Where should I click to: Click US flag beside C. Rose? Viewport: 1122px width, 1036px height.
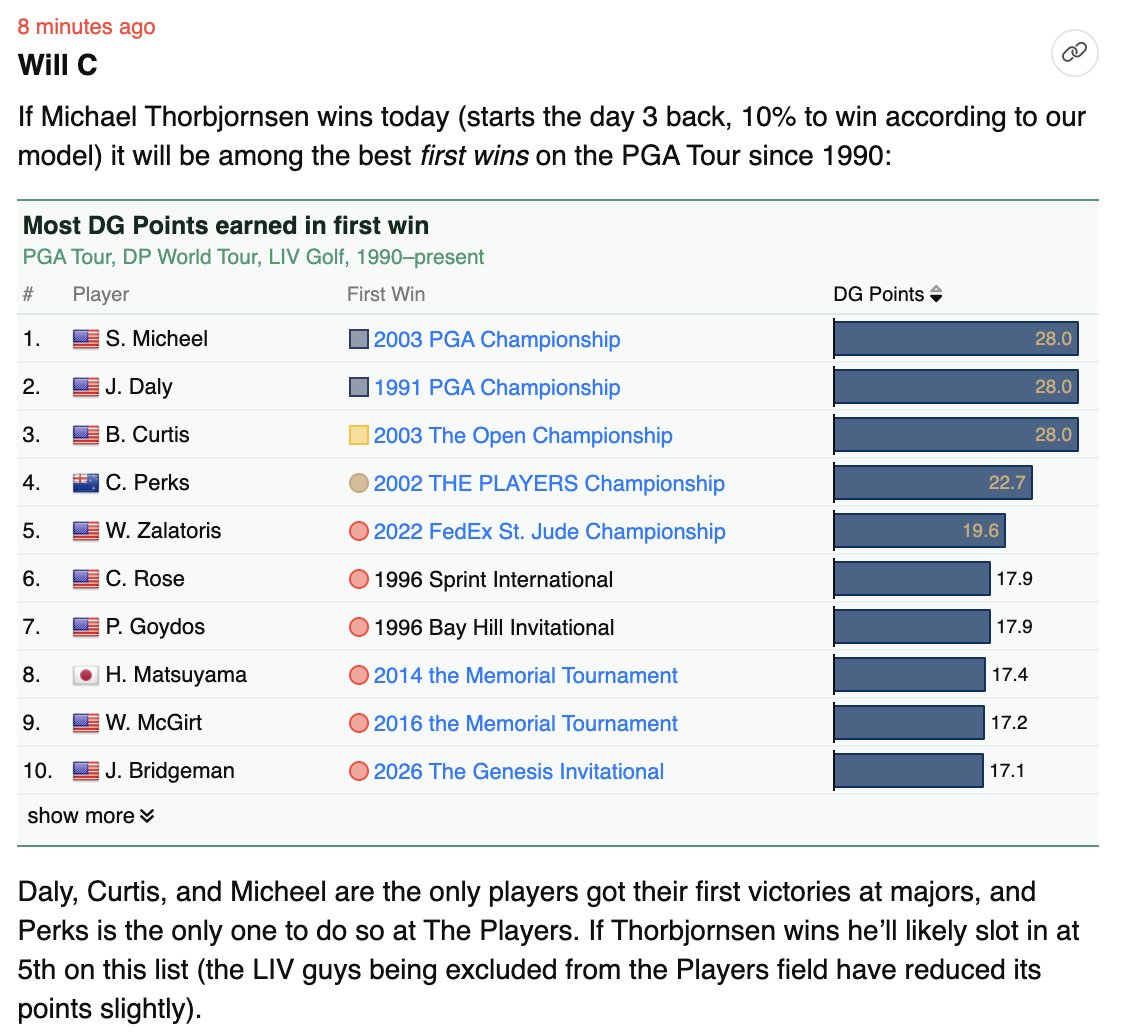coord(86,579)
